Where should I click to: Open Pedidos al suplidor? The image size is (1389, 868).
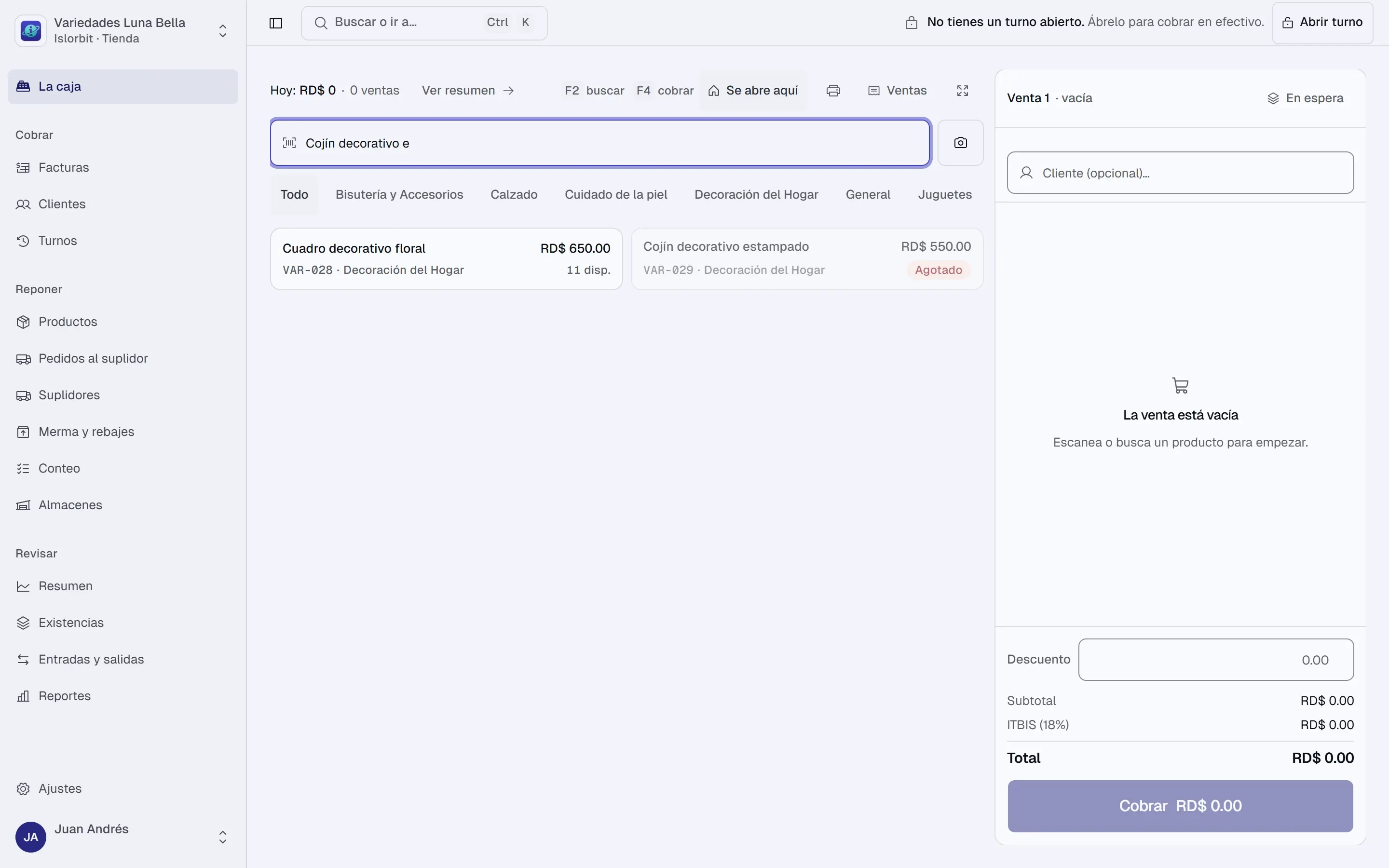(123, 359)
